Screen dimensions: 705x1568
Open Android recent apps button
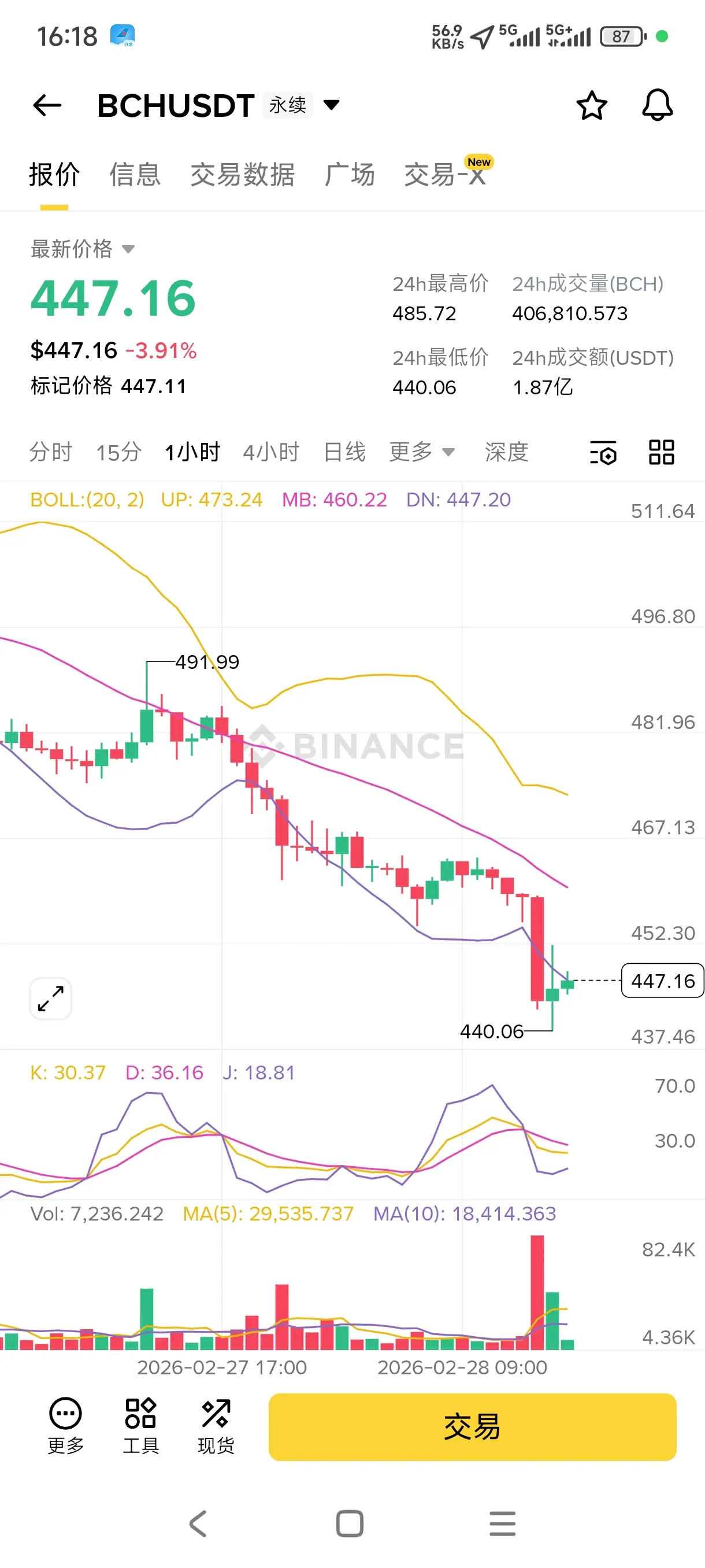click(502, 1523)
